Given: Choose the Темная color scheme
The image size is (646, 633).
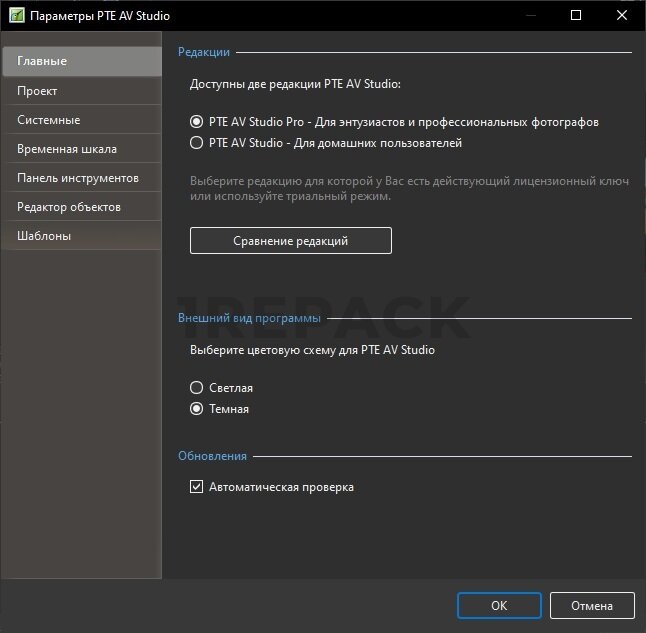Looking at the screenshot, I should 197,409.
